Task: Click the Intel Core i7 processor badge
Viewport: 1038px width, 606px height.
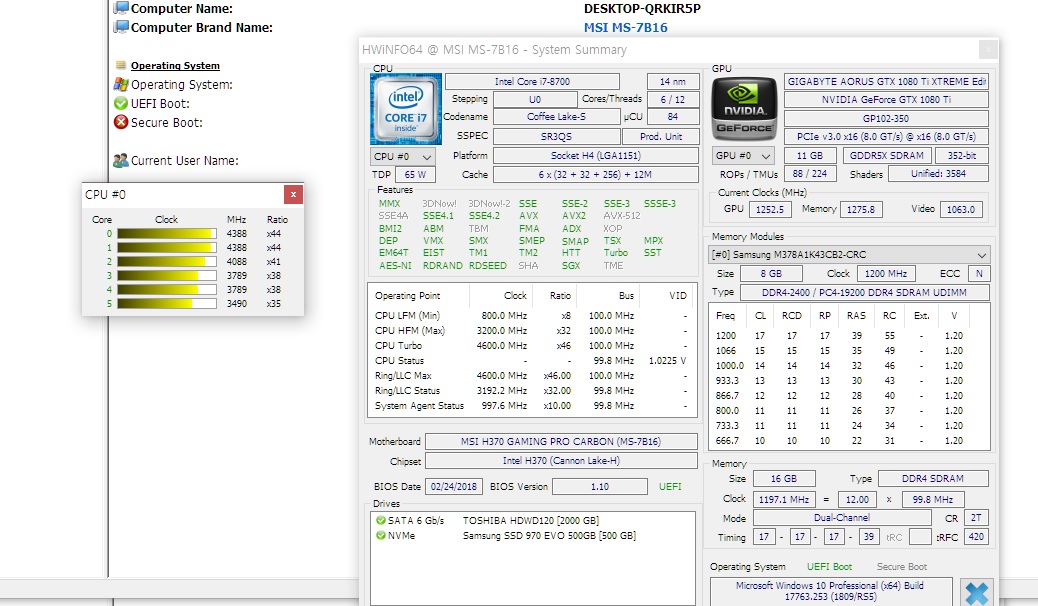Action: tap(405, 108)
